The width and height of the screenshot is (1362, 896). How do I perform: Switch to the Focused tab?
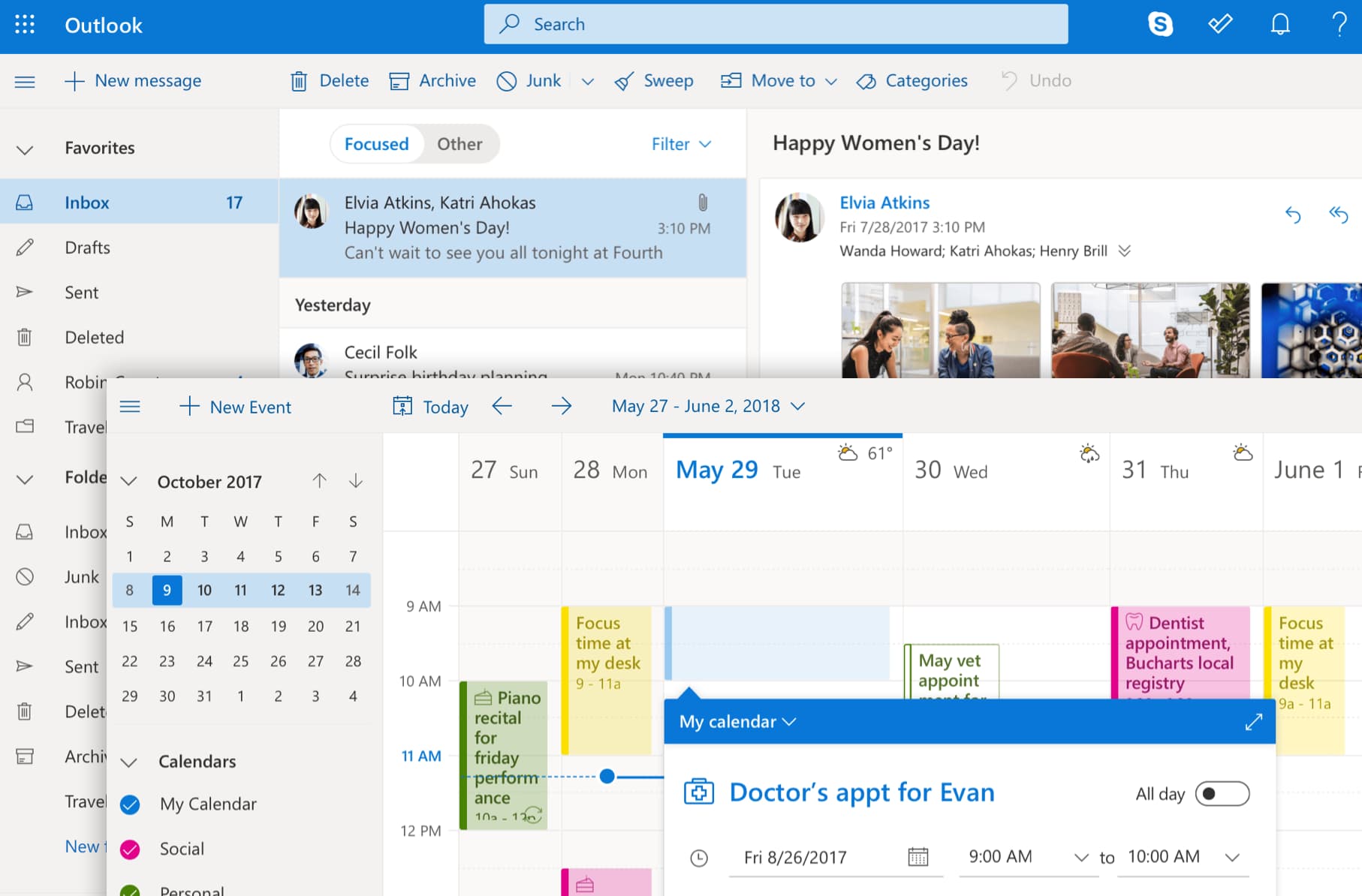(x=377, y=144)
